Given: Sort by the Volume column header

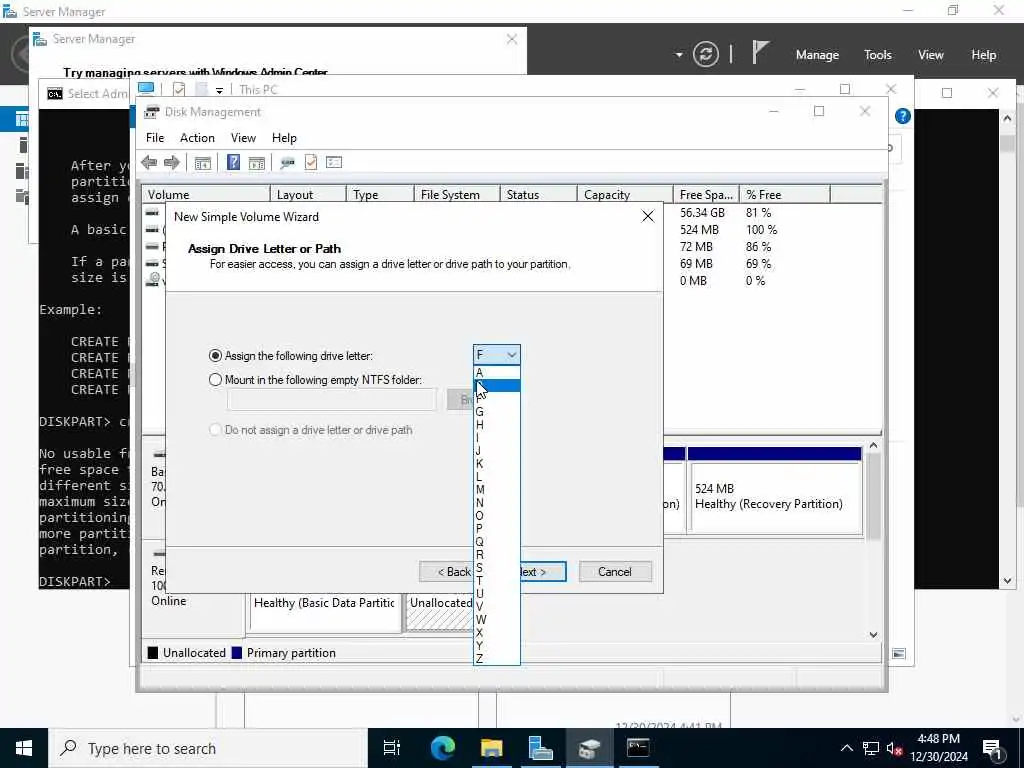Looking at the screenshot, I should point(206,195).
